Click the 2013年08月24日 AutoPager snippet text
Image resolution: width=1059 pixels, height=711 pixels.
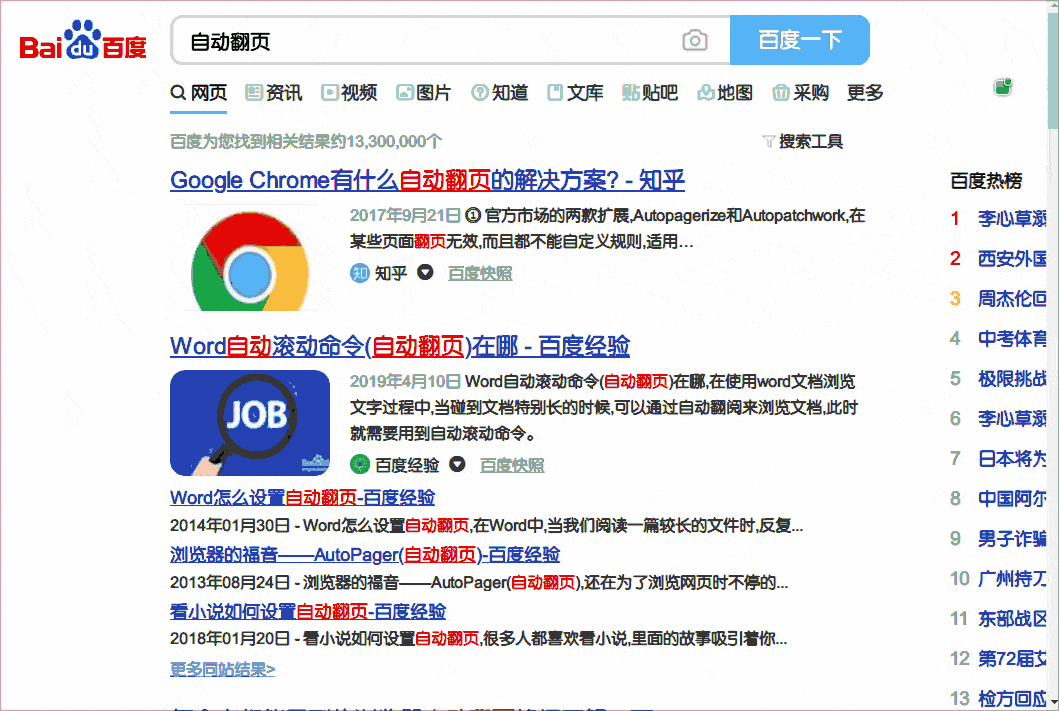tap(479, 582)
